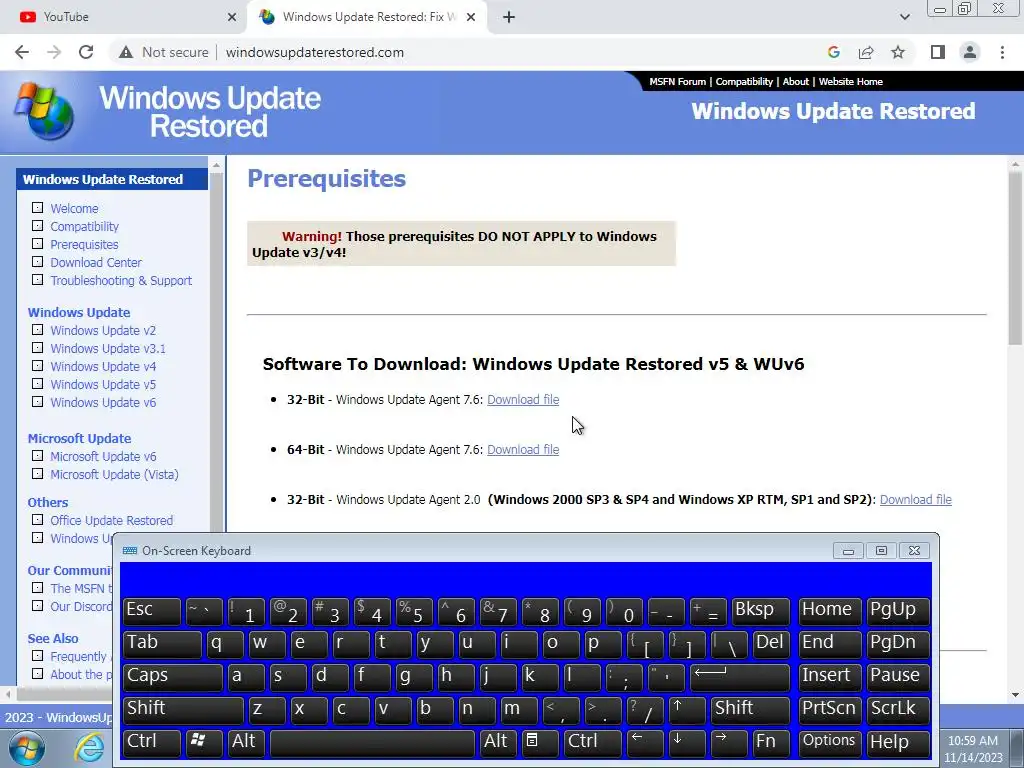Click the down arrow key on on-screen keyboard
The image size is (1024, 768).
click(x=686, y=742)
